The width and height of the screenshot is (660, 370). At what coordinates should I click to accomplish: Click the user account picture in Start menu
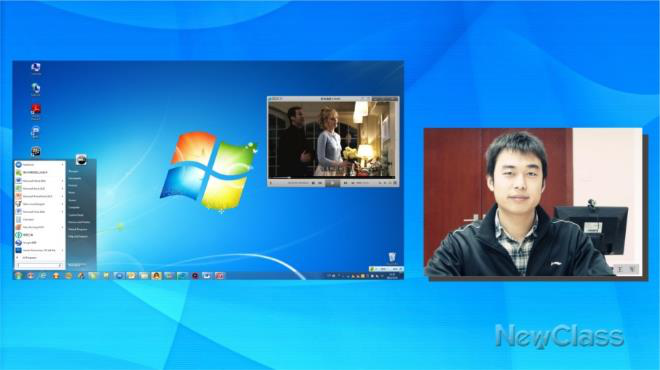tap(81, 160)
